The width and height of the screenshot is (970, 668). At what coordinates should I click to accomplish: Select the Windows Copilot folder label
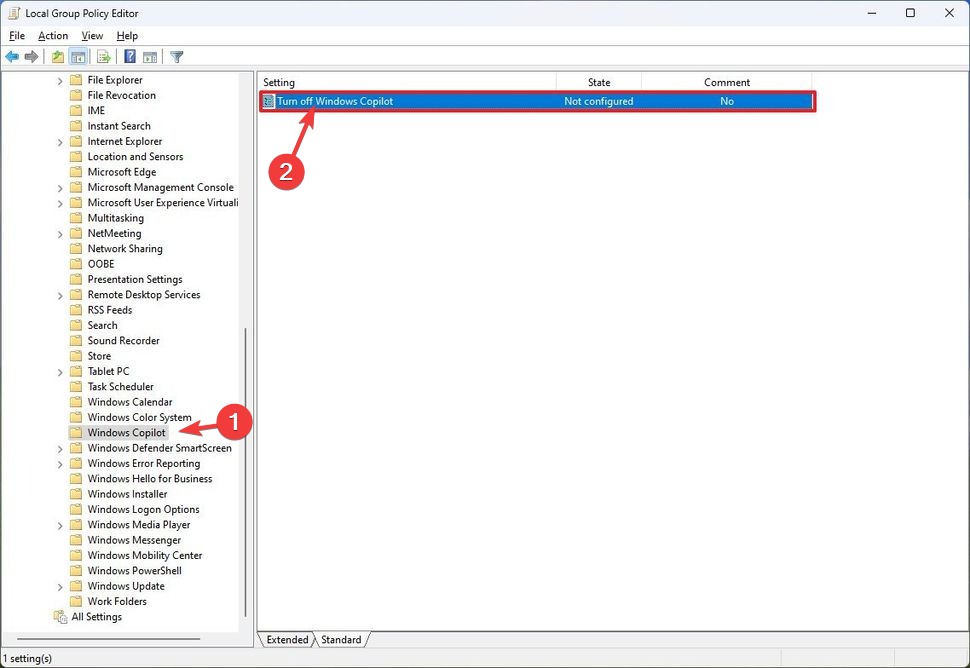(x=126, y=432)
